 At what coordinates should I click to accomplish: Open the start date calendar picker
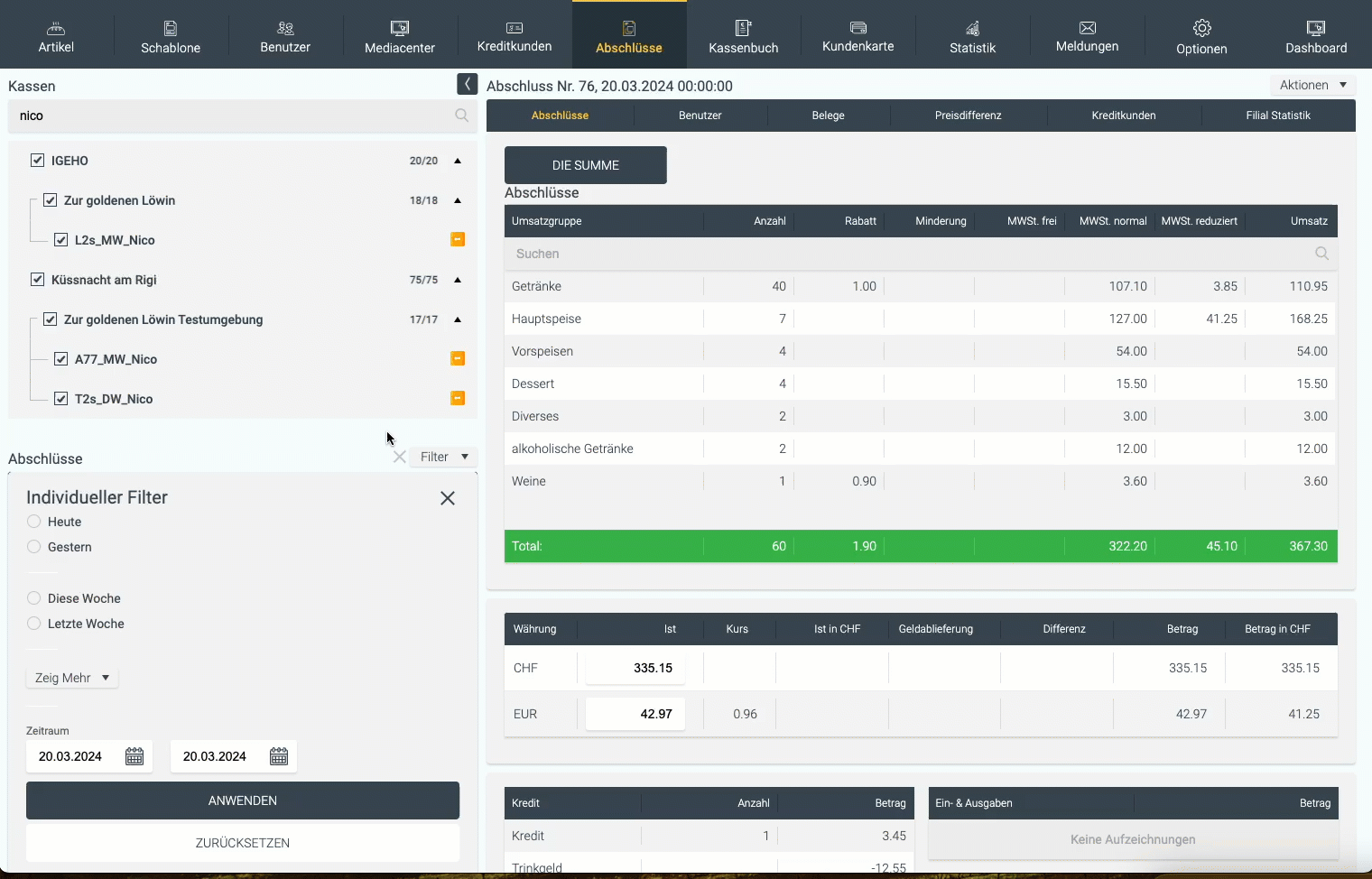(x=134, y=756)
